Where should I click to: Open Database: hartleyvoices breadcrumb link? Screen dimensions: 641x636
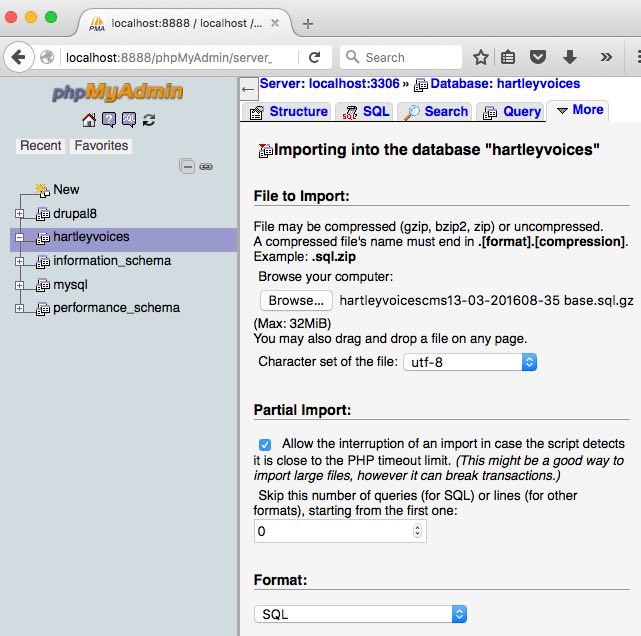pyautogui.click(x=505, y=84)
